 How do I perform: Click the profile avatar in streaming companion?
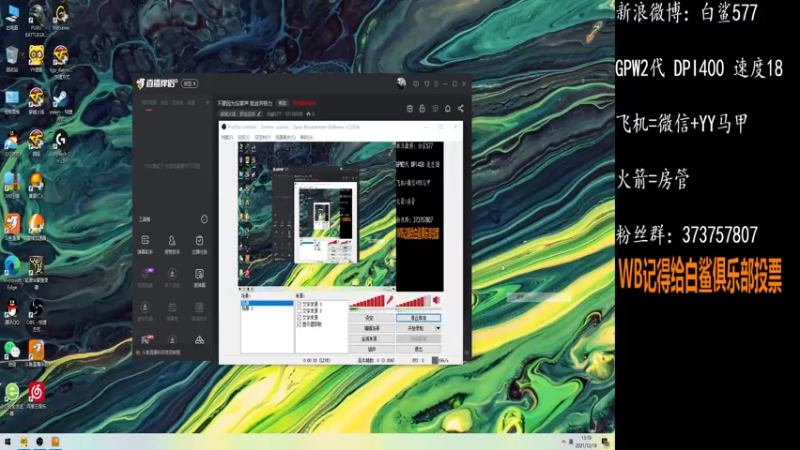tap(401, 83)
